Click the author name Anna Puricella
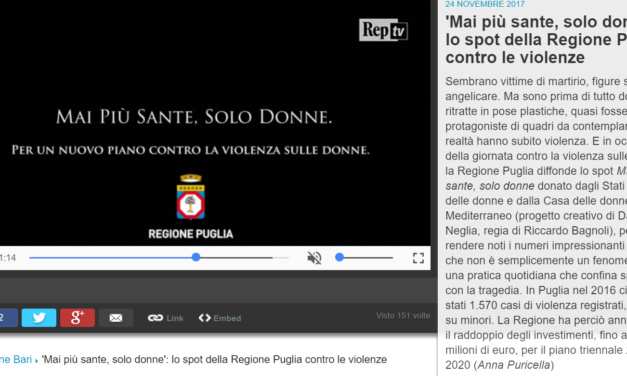Screen dimensions: 627x376 (x=514, y=365)
